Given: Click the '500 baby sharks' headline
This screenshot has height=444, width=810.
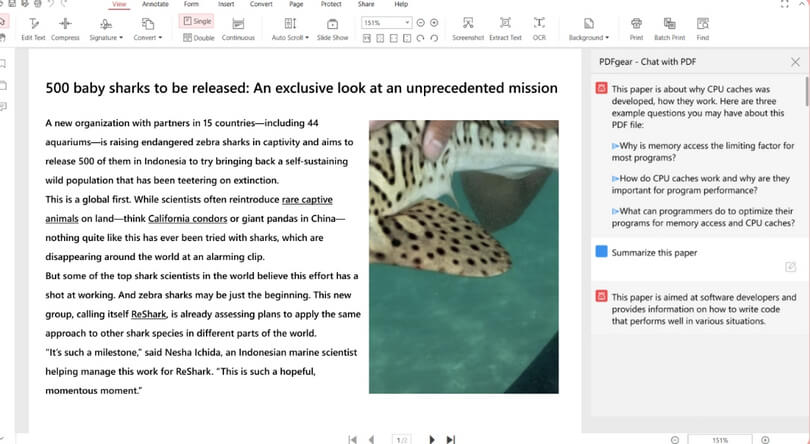Looking at the screenshot, I should point(301,88).
